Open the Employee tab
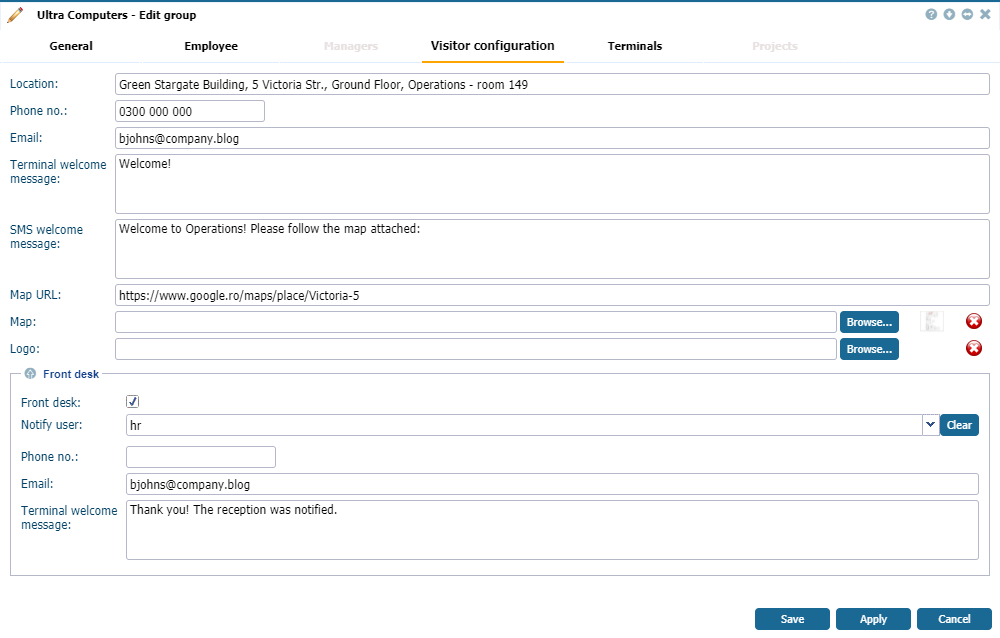The height and width of the screenshot is (638, 1000). coord(211,46)
